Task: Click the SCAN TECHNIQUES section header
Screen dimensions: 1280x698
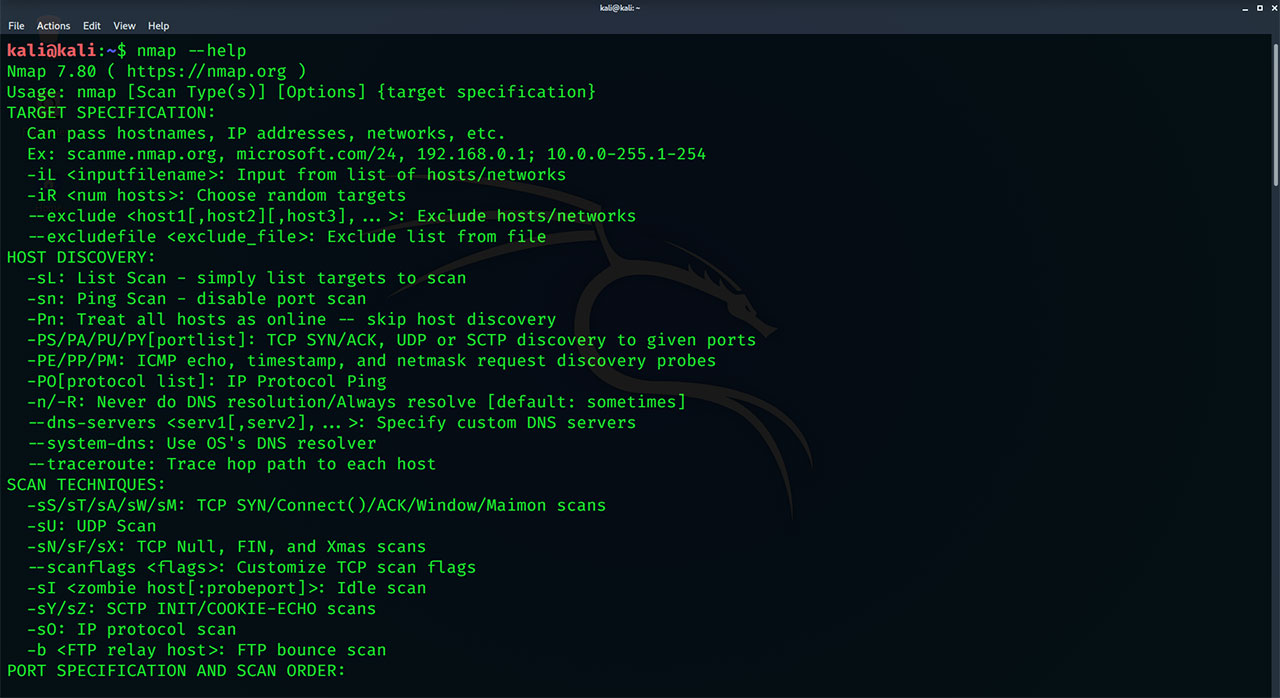Action: pyautogui.click(x=85, y=484)
